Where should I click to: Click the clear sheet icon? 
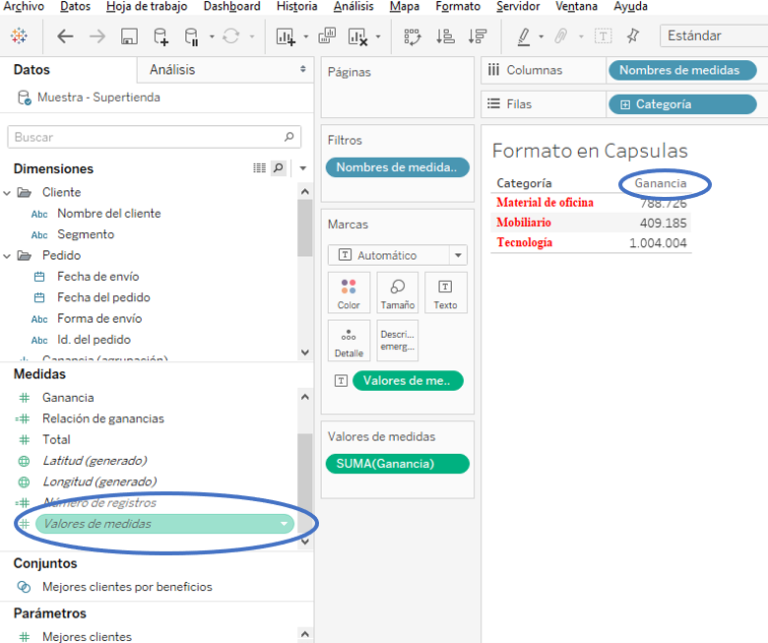[357, 37]
